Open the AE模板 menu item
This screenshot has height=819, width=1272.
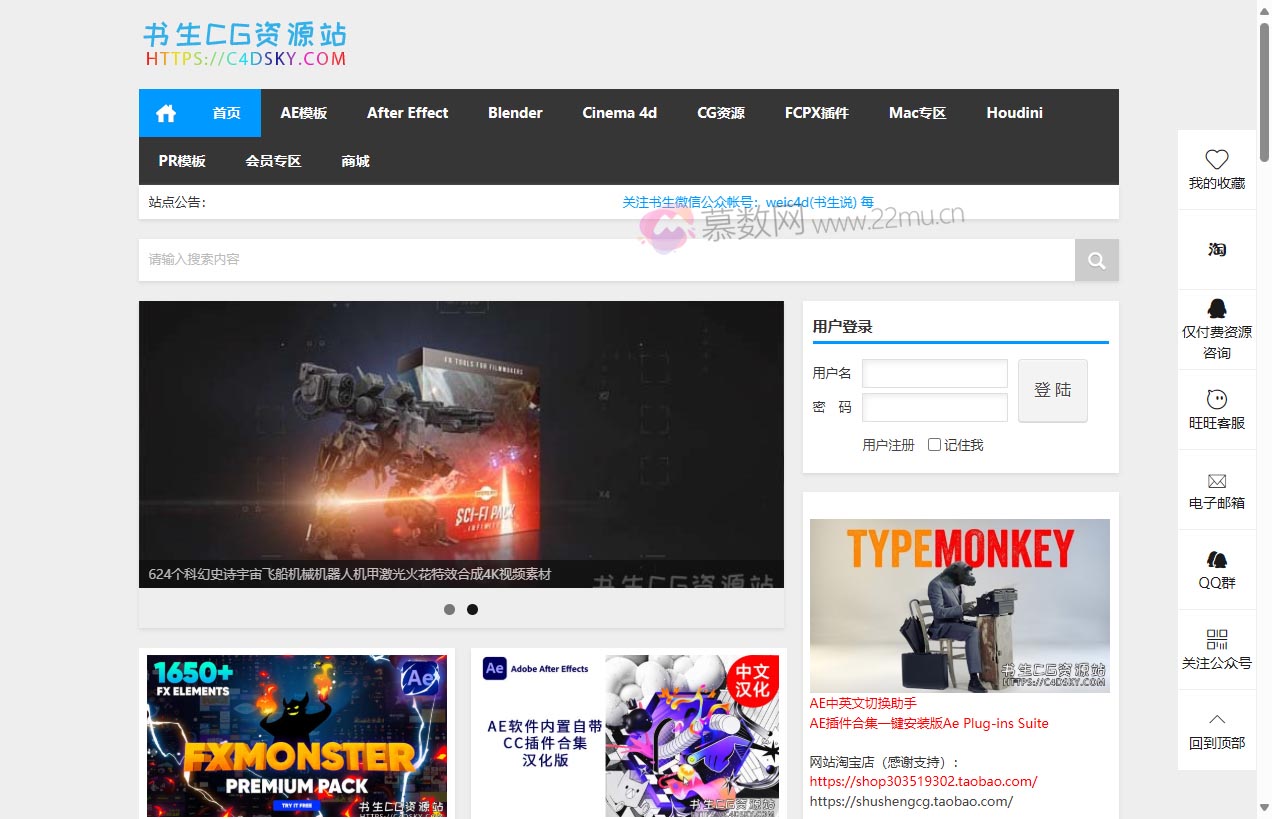pyautogui.click(x=304, y=112)
